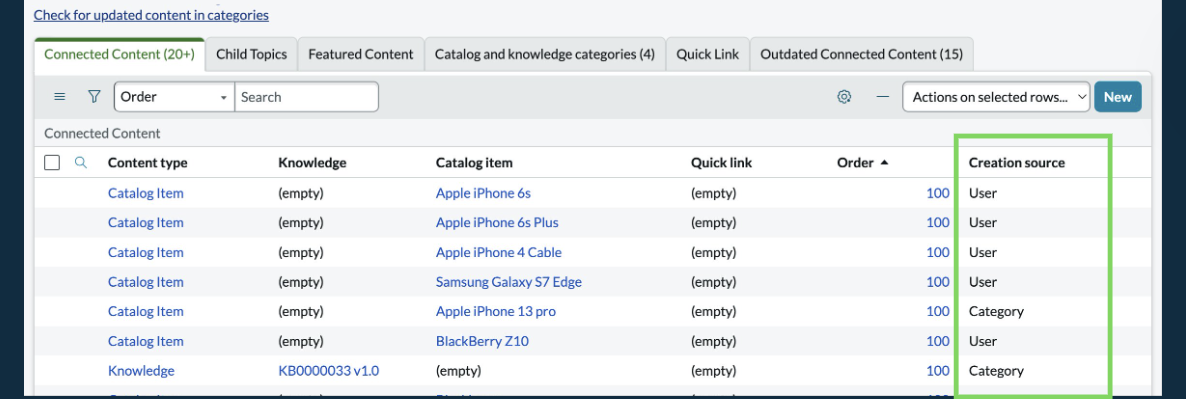Click Catalog Item in BlackBerry Z10 row

point(146,341)
